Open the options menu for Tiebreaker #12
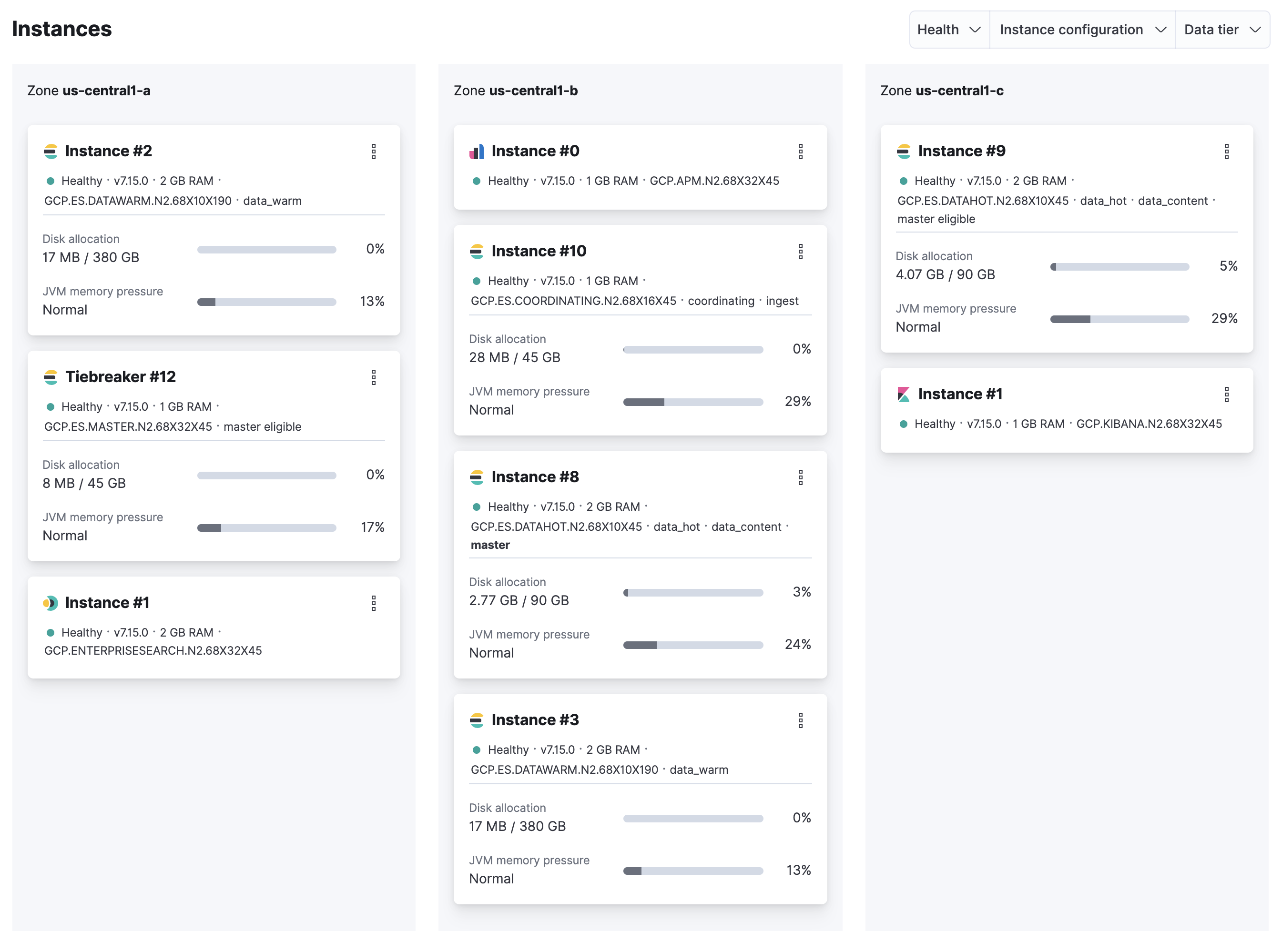This screenshot has width=1282, height=952. [374, 377]
